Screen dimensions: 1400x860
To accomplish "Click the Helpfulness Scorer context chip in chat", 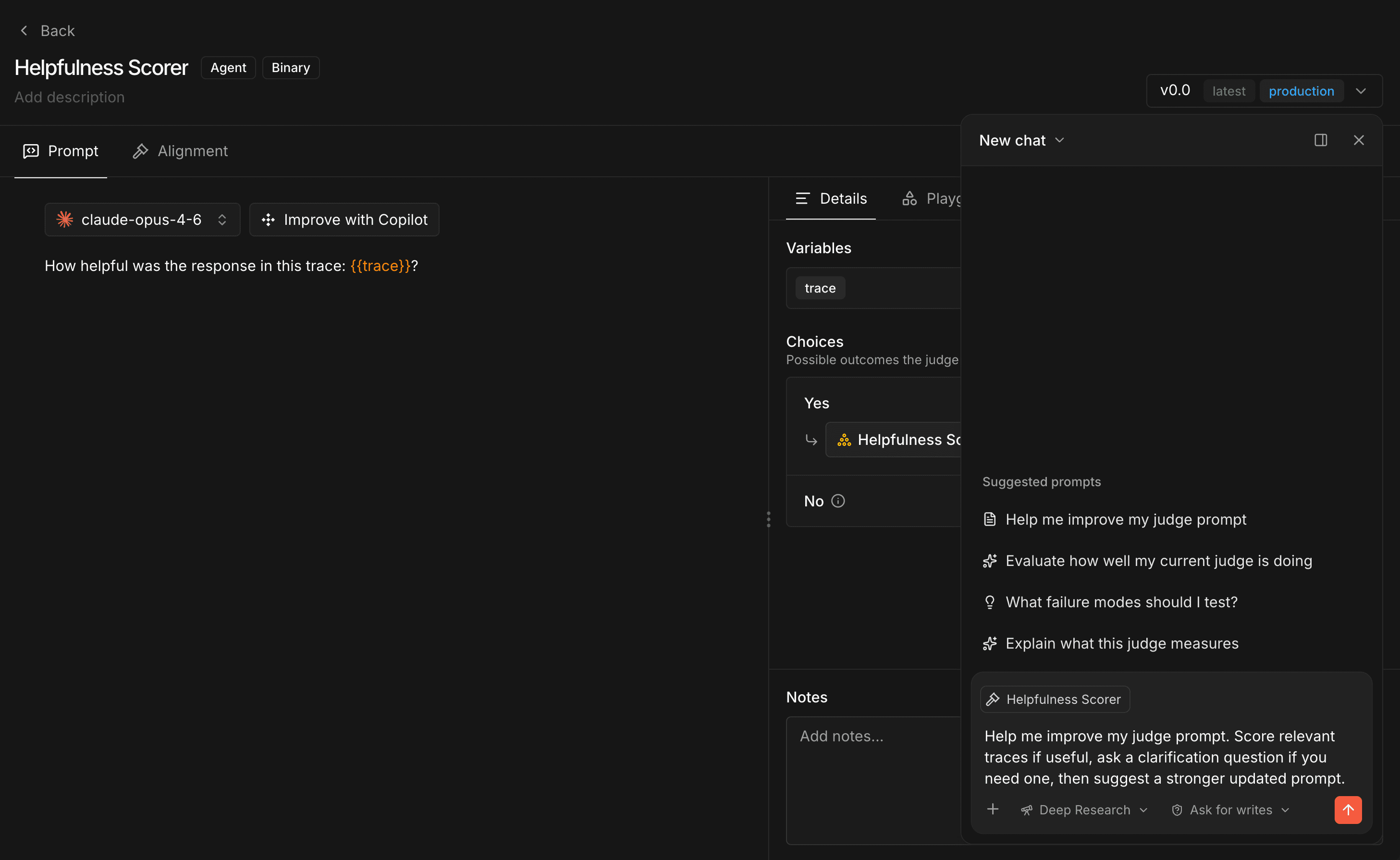I will pyautogui.click(x=1055, y=699).
